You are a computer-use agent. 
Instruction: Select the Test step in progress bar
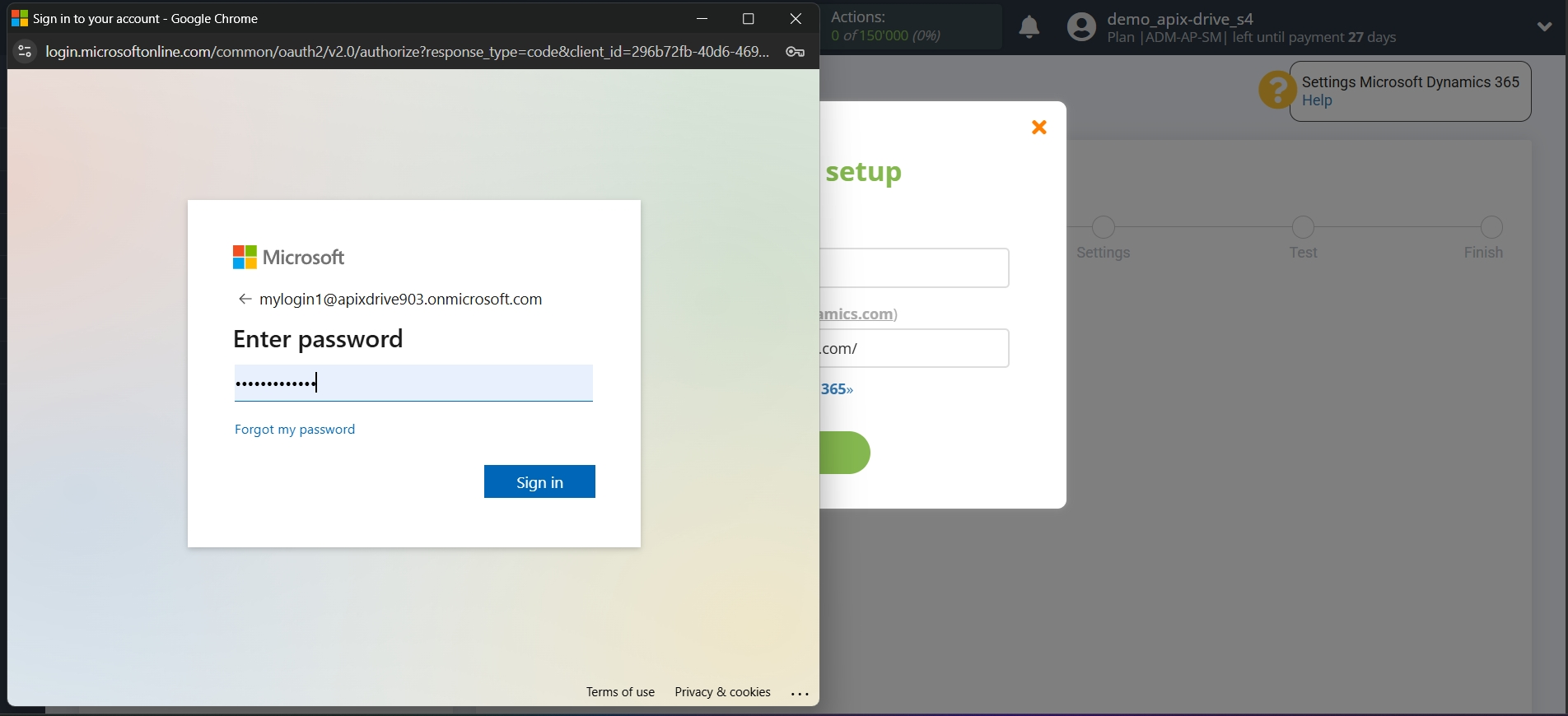coord(1303,239)
